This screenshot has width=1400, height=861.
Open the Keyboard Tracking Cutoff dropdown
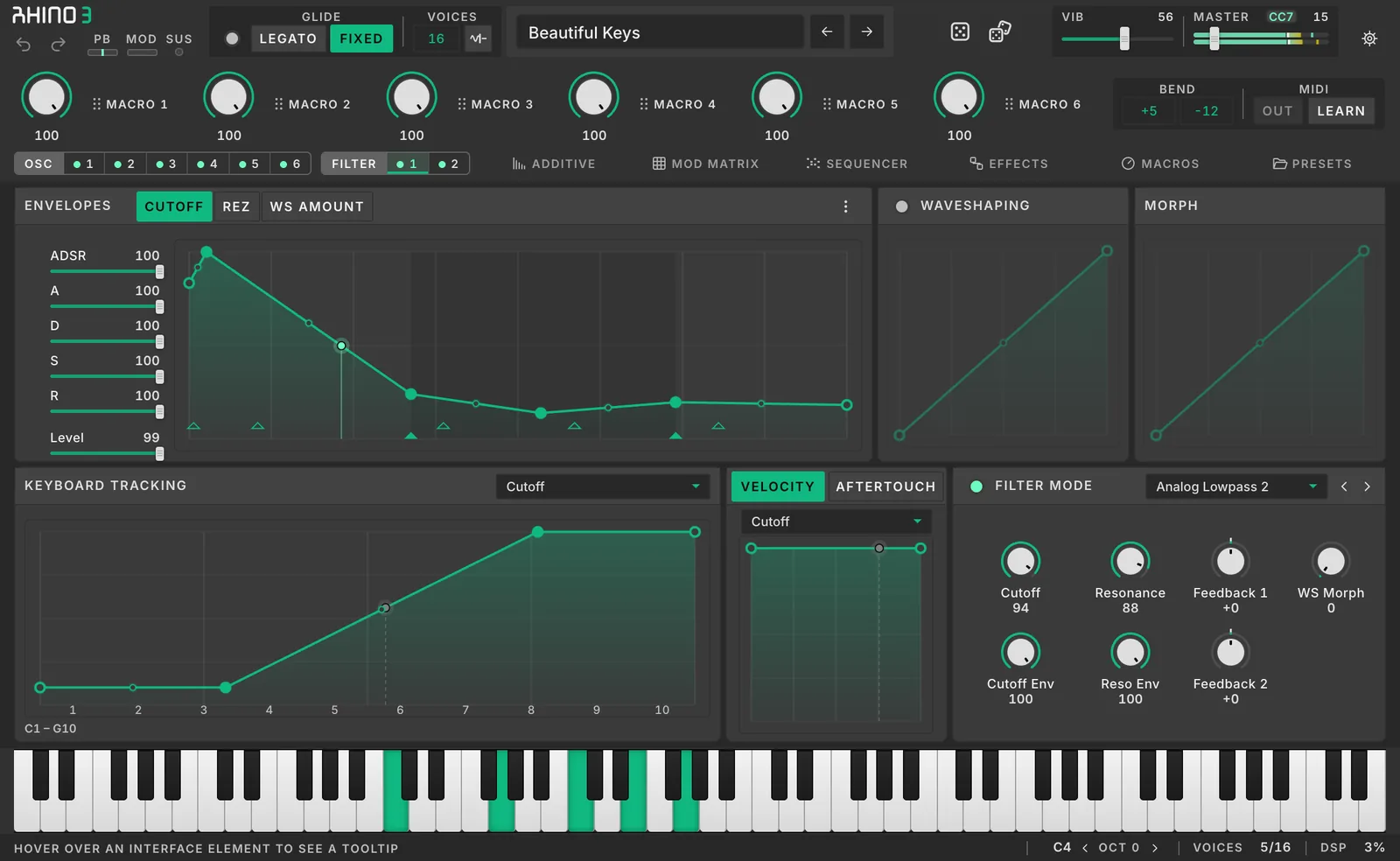tap(603, 486)
